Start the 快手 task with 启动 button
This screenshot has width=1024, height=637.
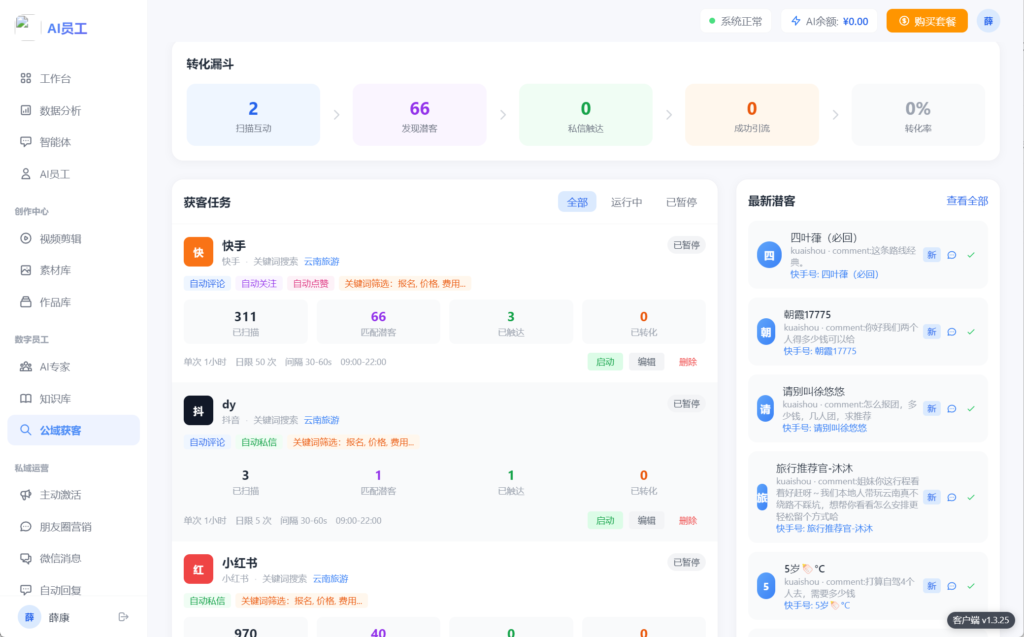pyautogui.click(x=605, y=362)
